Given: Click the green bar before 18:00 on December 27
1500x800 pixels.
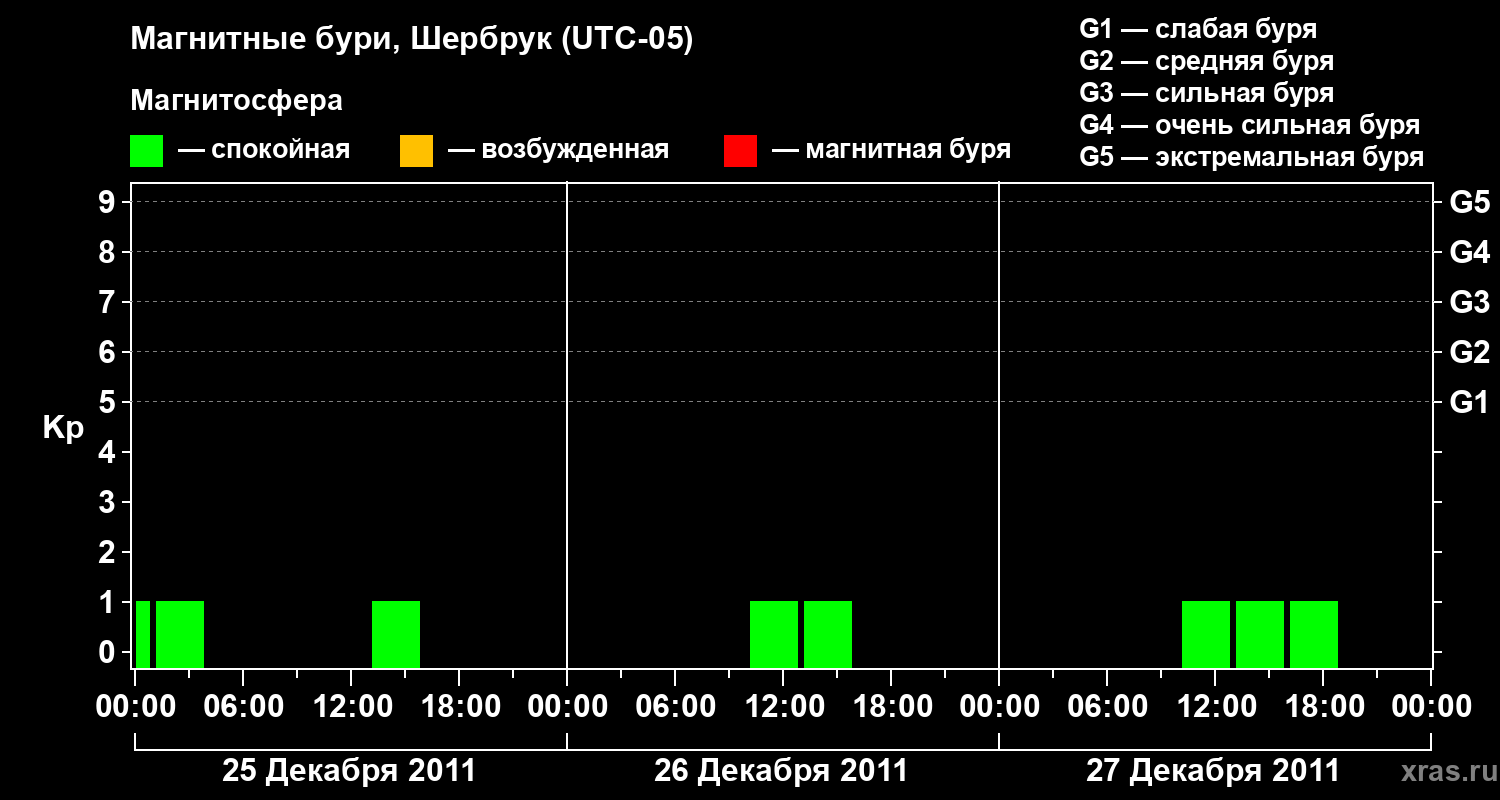Looking at the screenshot, I should pos(1314,634).
